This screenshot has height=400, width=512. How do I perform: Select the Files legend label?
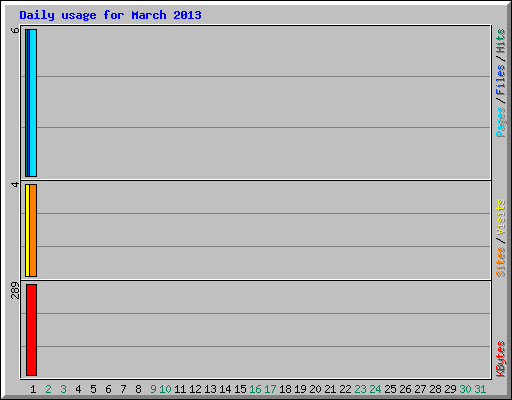500,80
